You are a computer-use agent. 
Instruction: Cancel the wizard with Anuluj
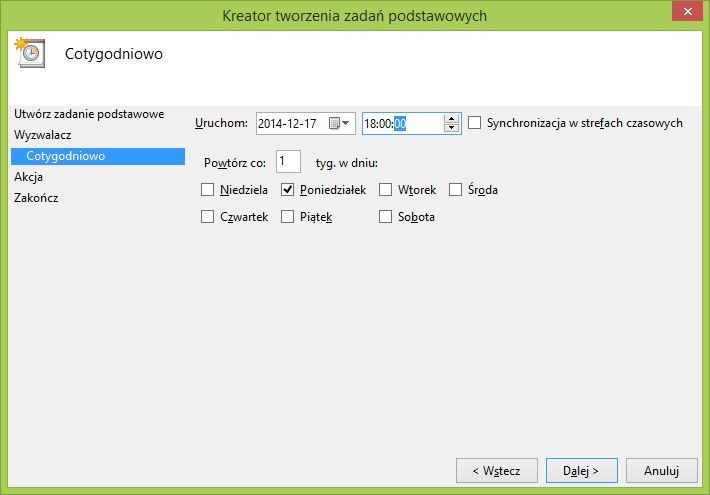click(662, 471)
